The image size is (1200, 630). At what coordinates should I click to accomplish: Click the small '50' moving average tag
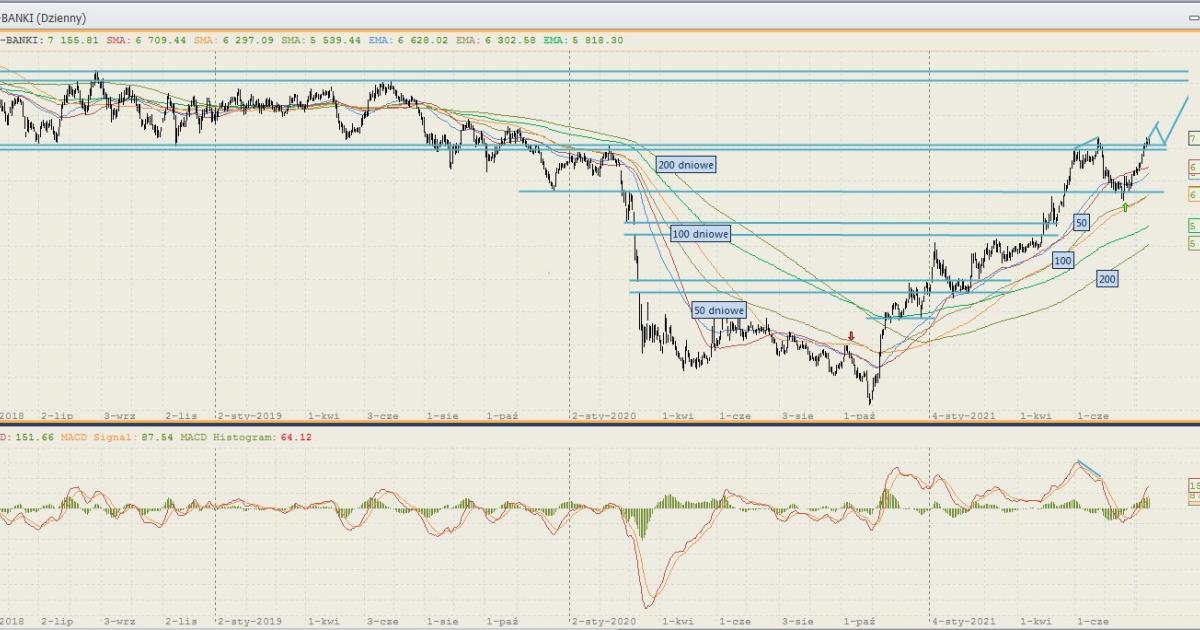1081,223
